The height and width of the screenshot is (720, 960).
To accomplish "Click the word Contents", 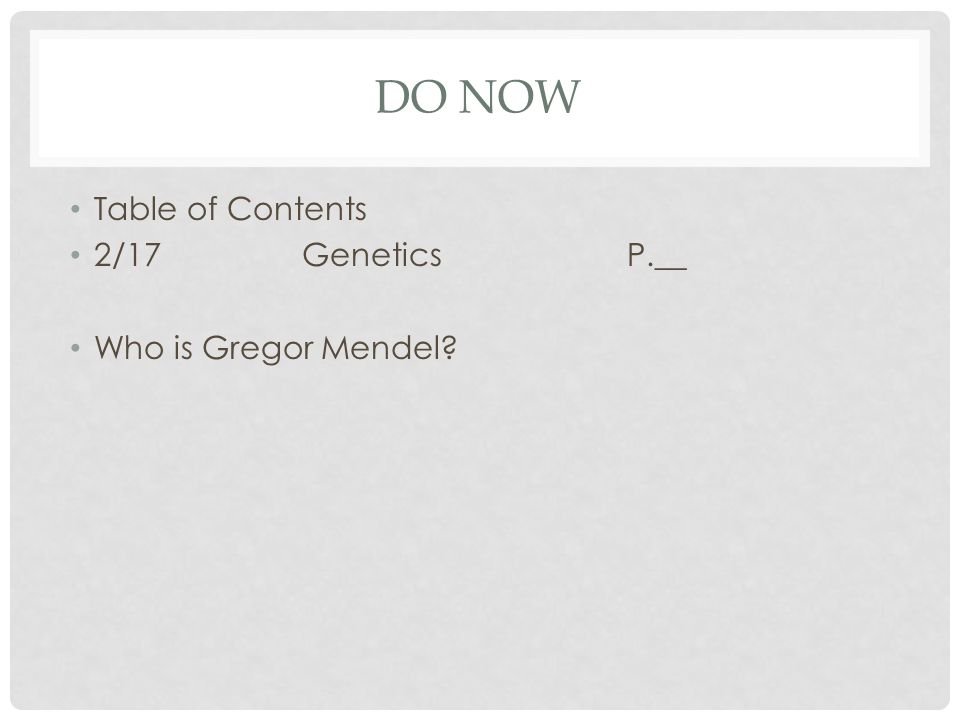I will (297, 209).
